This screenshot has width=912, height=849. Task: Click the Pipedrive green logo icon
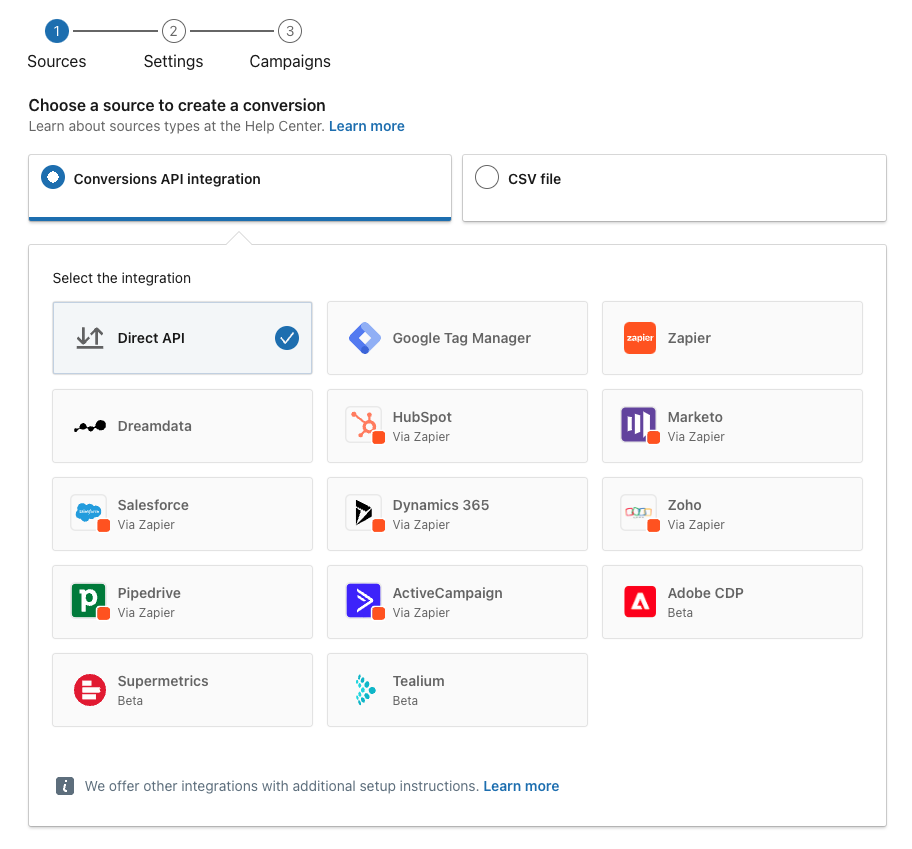[90, 601]
